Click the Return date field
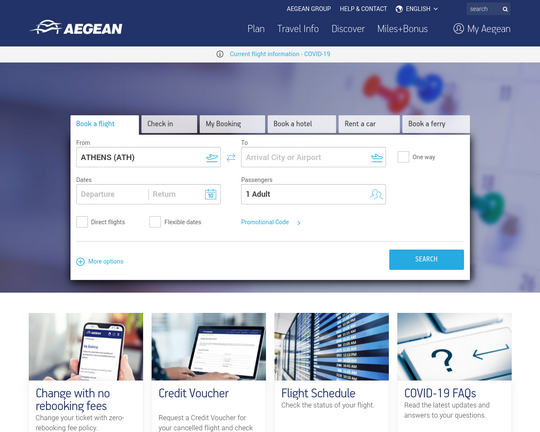The width and height of the screenshot is (540, 432). [176, 194]
